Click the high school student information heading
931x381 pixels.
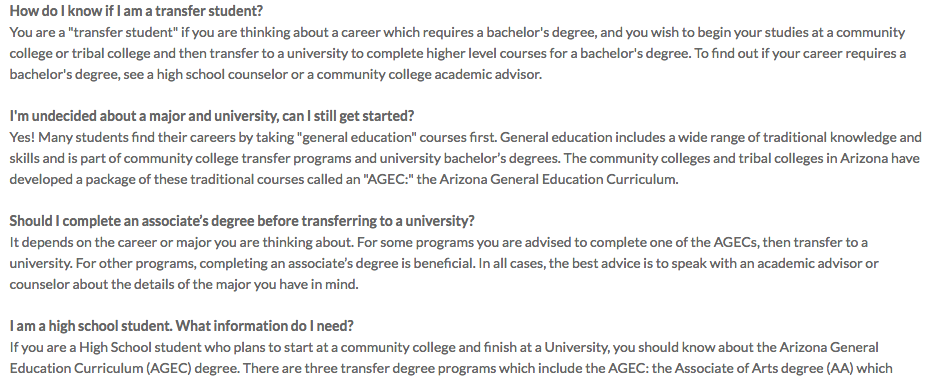pos(181,326)
